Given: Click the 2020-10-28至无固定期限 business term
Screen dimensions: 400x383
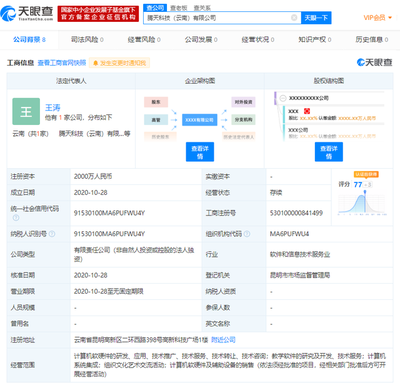Looking at the screenshot, I should point(109,291).
